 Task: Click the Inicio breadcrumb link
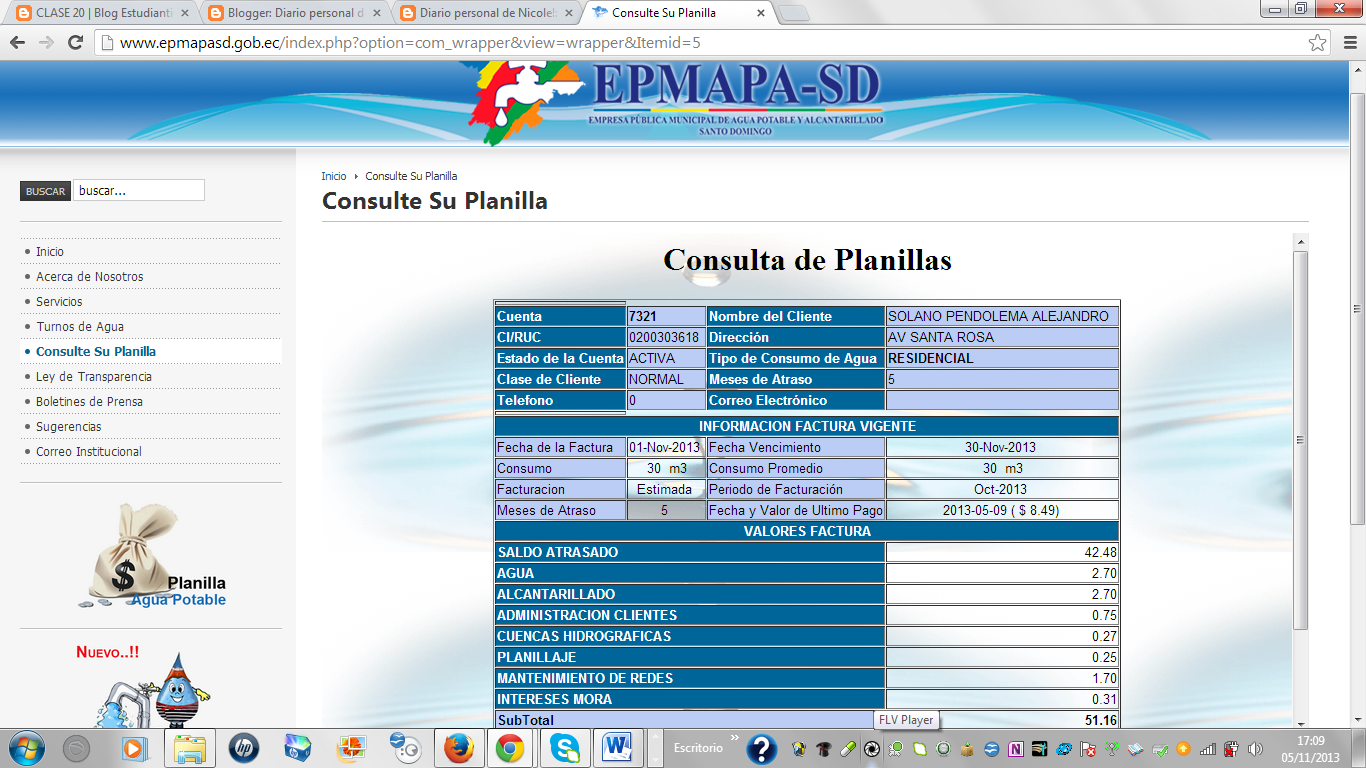tap(334, 176)
